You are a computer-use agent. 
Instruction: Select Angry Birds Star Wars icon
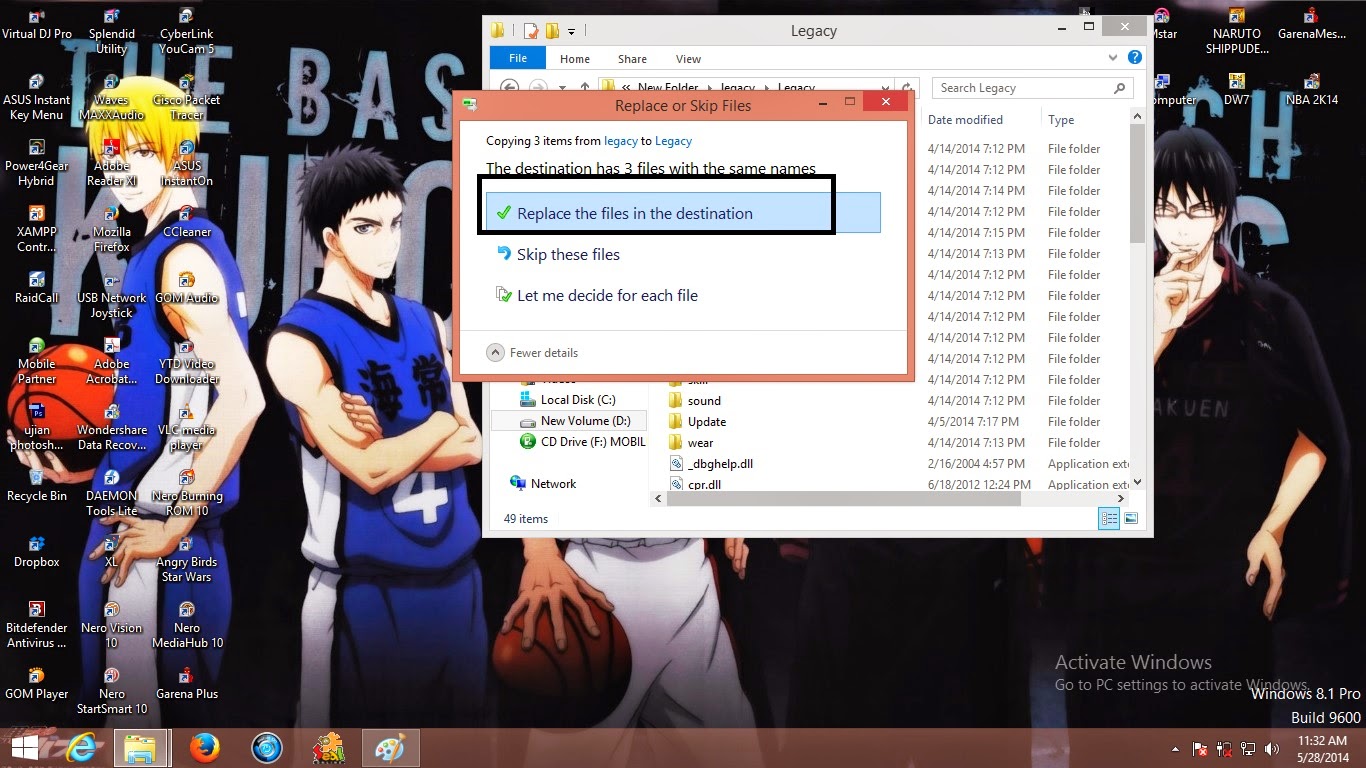(187, 560)
